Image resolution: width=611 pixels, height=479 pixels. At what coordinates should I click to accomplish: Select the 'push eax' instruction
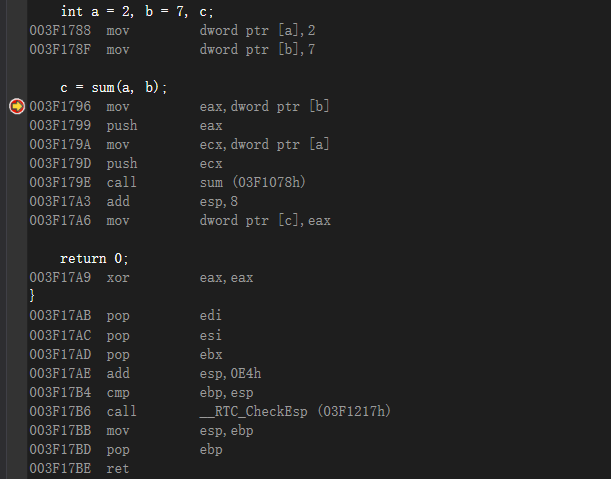tap(126, 125)
